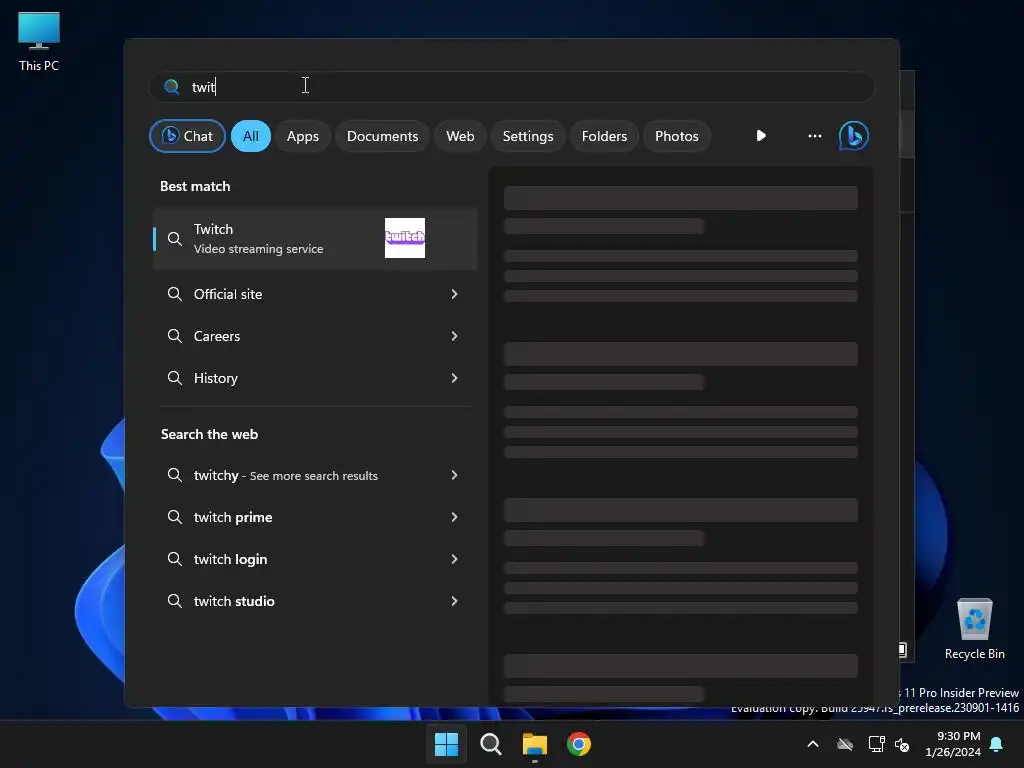Viewport: 1024px width, 768px height.
Task: Switch to the Web filter tab
Action: (460, 136)
